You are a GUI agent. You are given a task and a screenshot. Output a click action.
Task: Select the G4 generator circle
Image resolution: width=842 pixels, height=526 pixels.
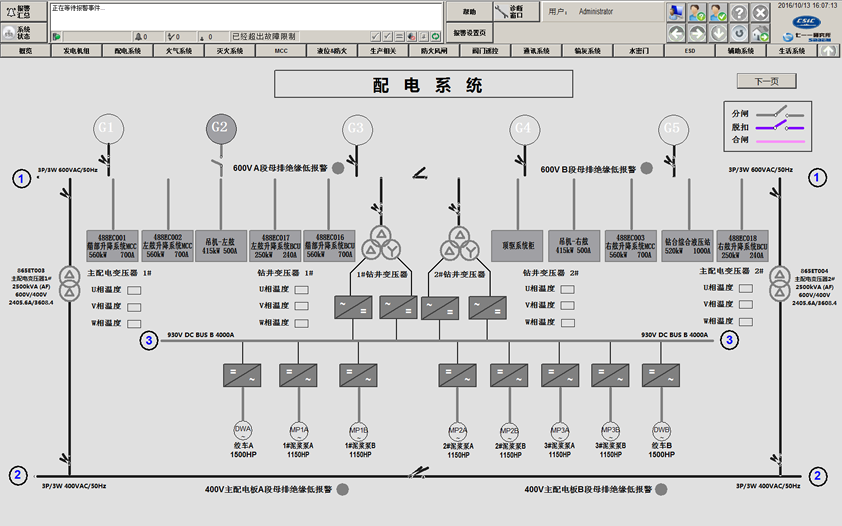coord(522,128)
